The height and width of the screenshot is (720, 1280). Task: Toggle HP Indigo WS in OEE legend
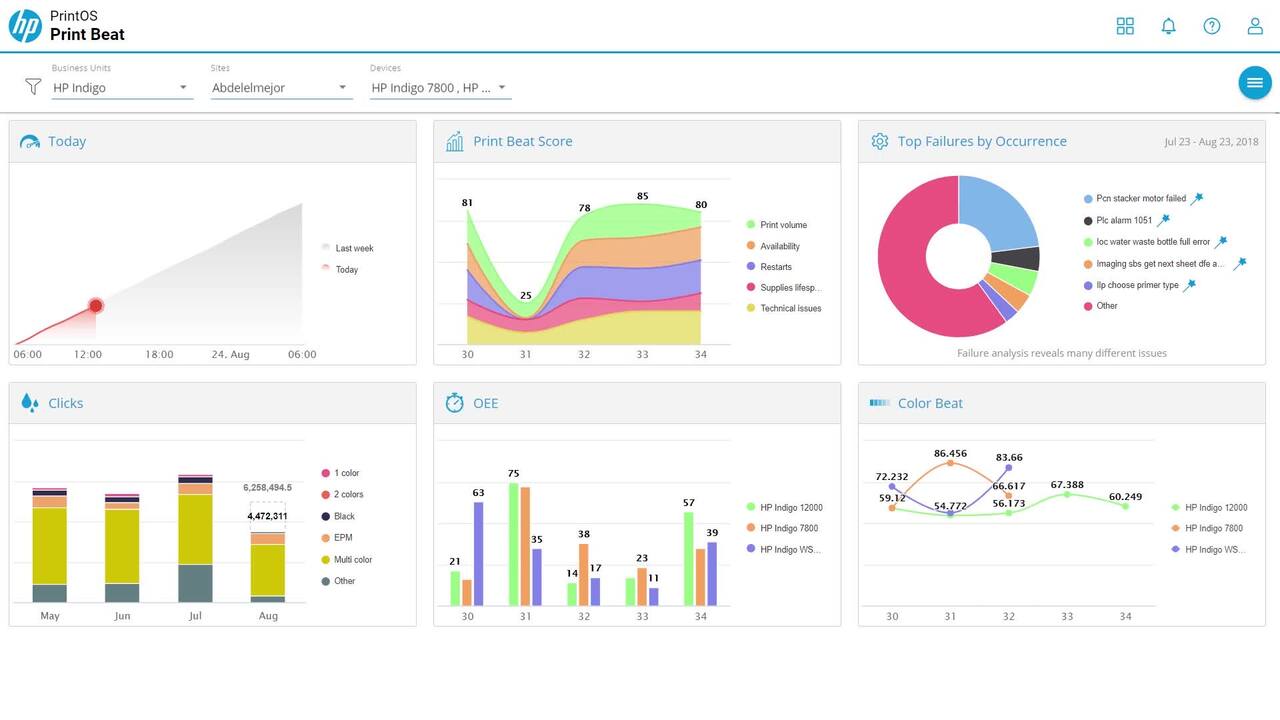click(x=784, y=549)
